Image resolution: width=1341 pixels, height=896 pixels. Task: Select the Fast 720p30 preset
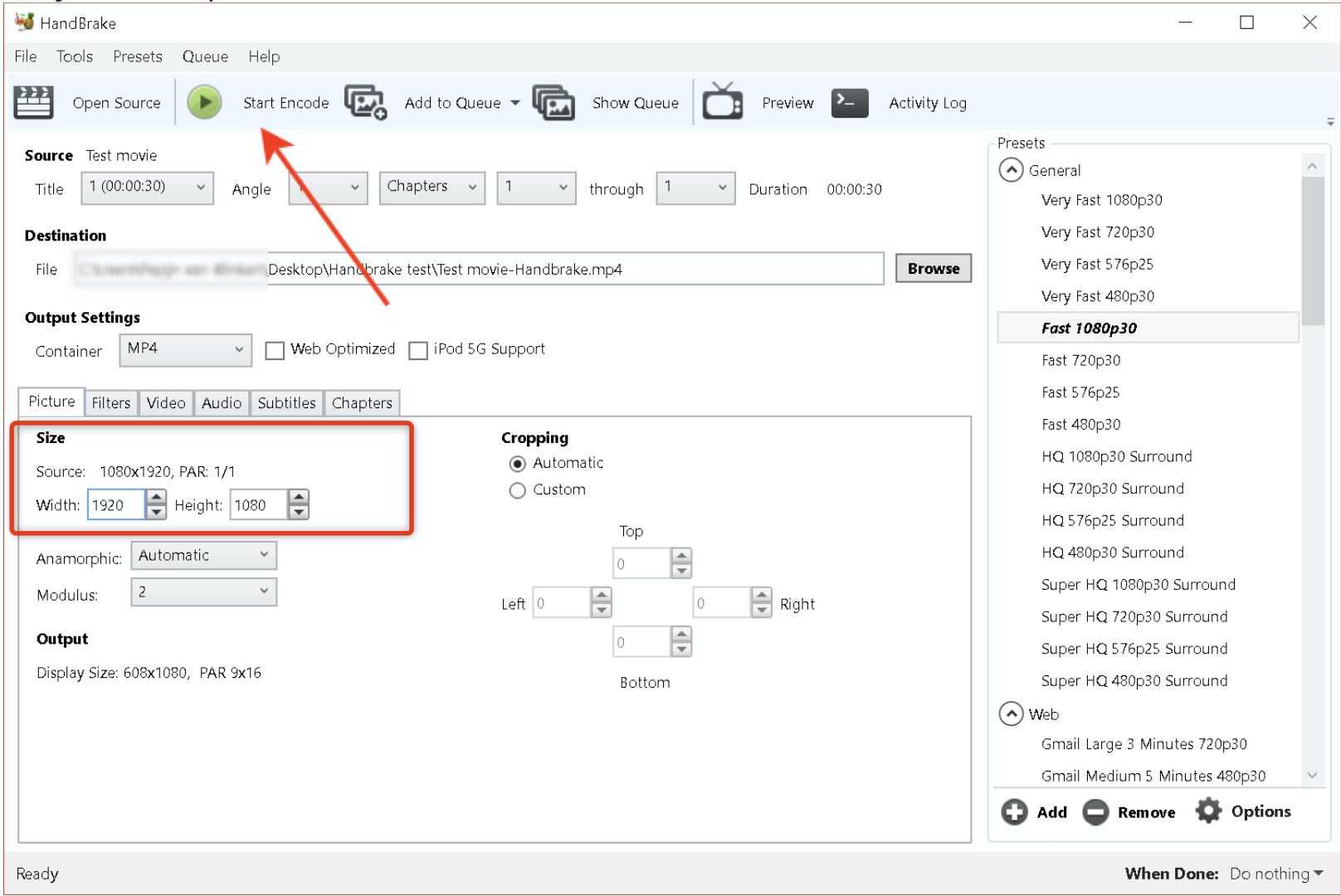pos(1080,360)
